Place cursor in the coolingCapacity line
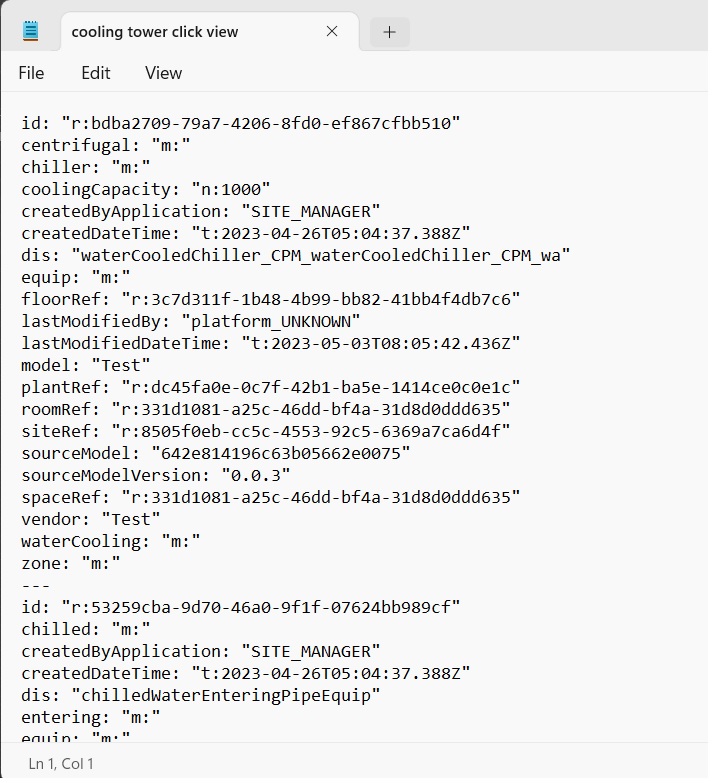Image resolution: width=714 pixels, height=783 pixels. coord(146,190)
